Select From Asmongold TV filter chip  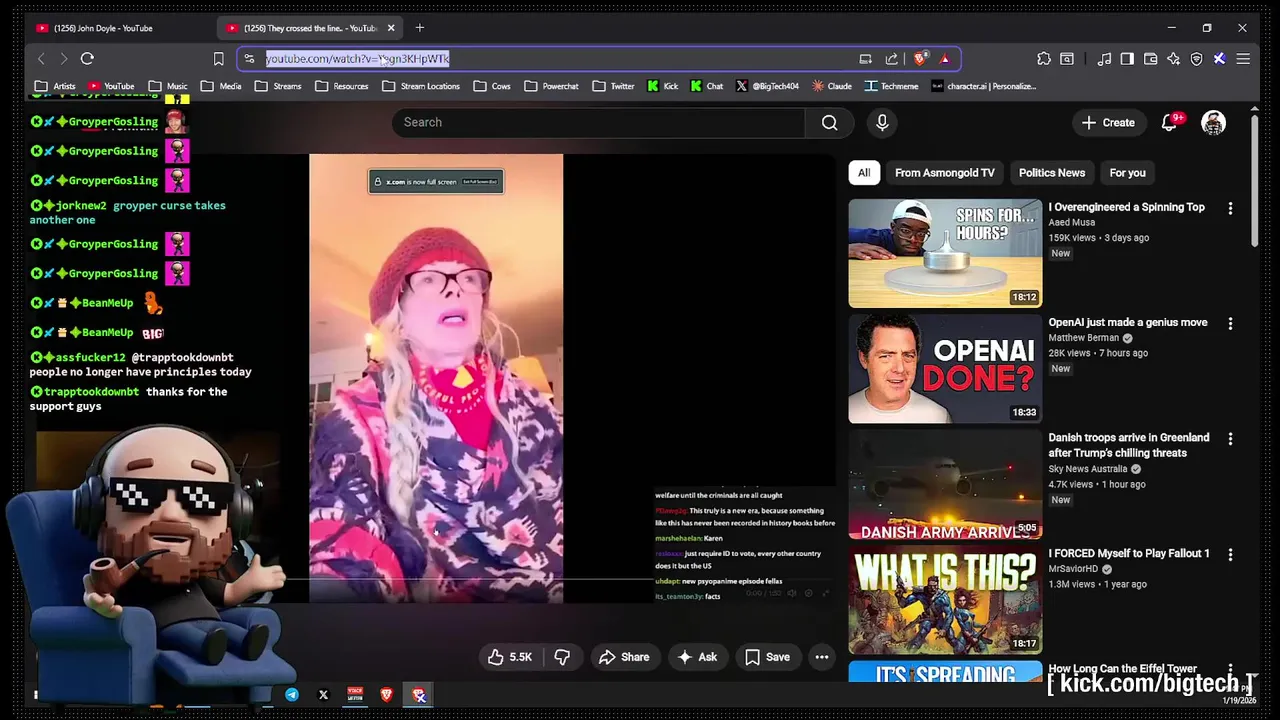[x=945, y=173]
